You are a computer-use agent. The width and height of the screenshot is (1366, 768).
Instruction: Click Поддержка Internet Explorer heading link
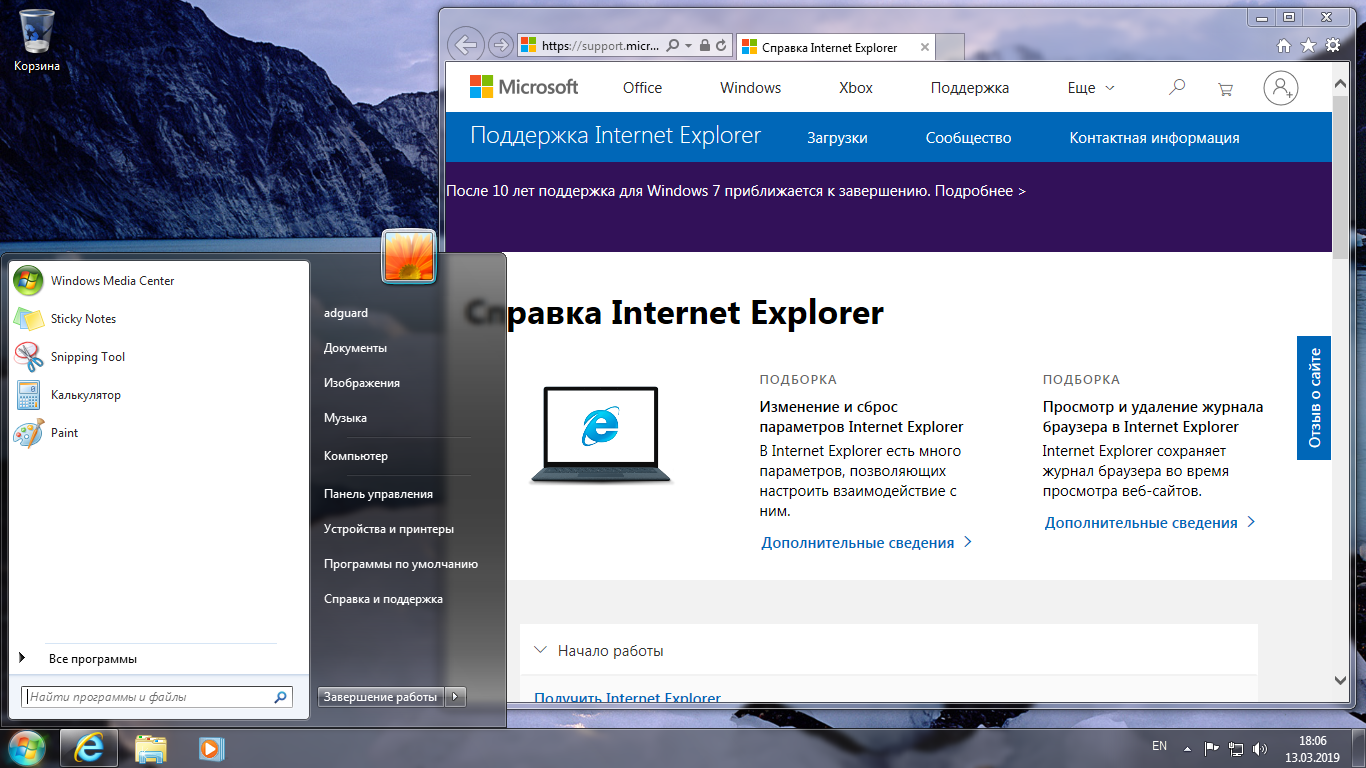coord(615,136)
